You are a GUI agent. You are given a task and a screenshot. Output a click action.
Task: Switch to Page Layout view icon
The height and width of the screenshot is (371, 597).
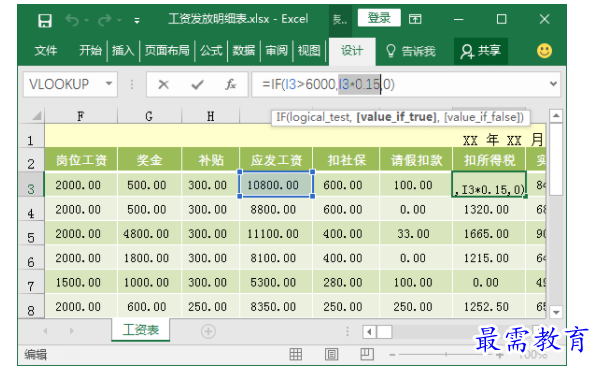[331, 354]
